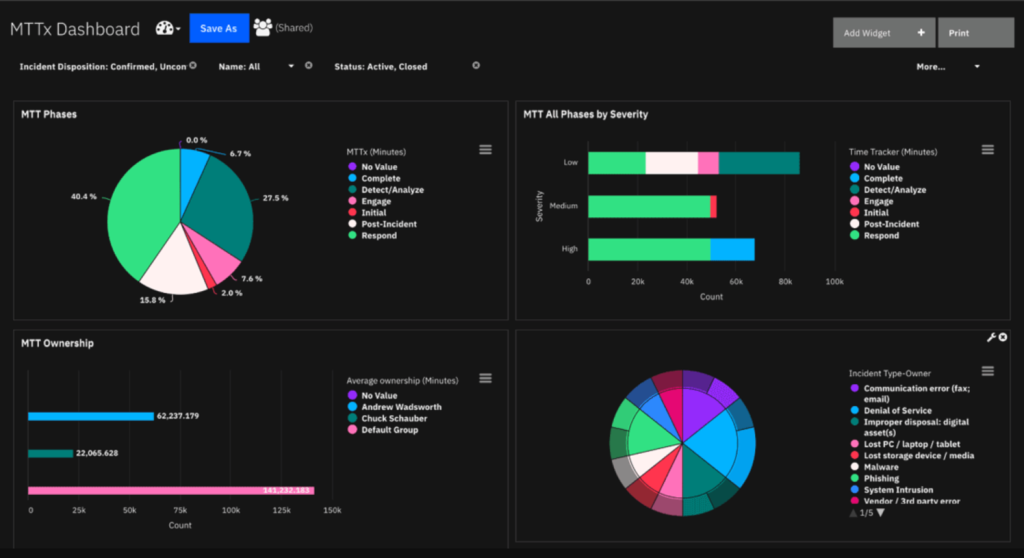Screen dimensions: 1024x558
Task: Click the wrench edit icon on the widget
Action: coord(991,338)
